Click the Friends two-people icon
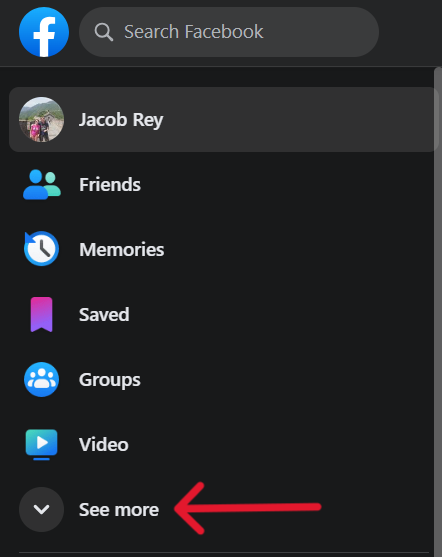 point(42,184)
